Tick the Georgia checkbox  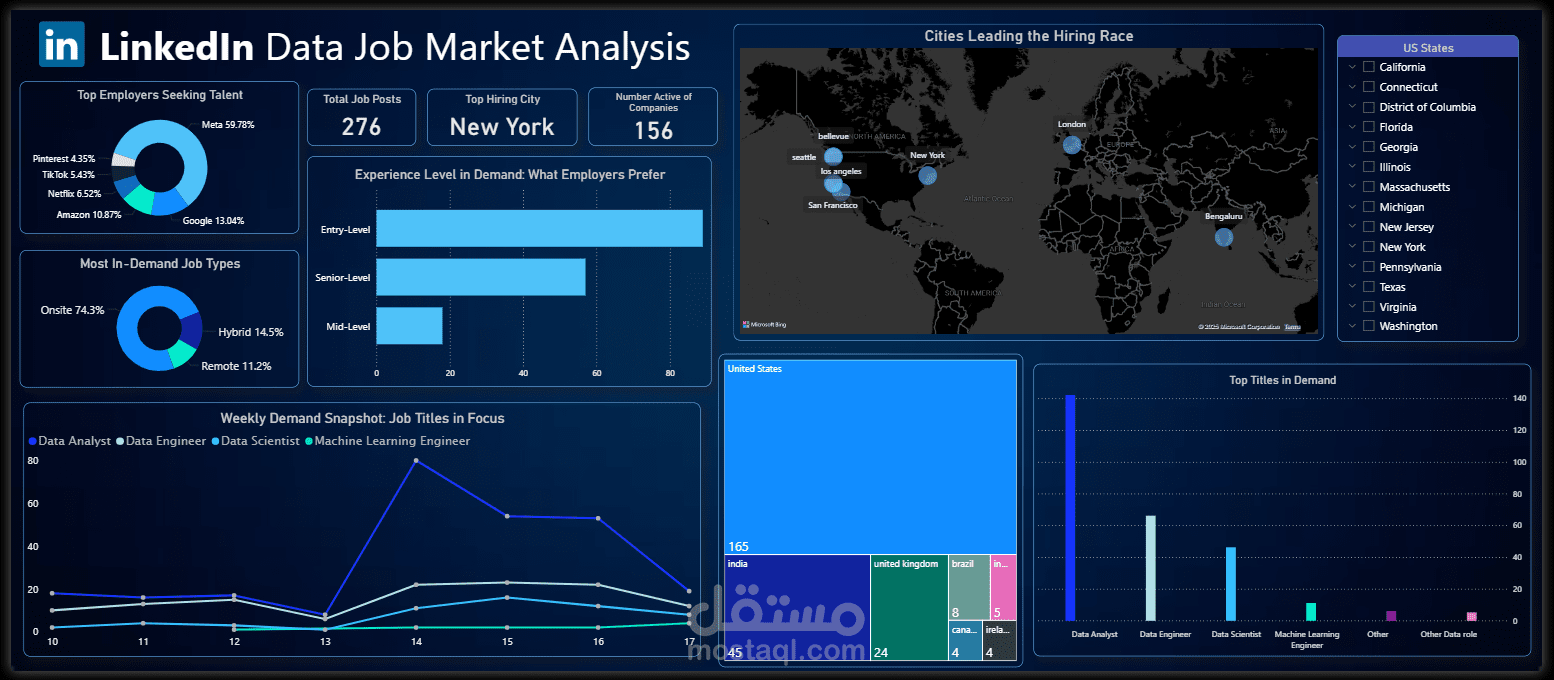click(x=1369, y=147)
